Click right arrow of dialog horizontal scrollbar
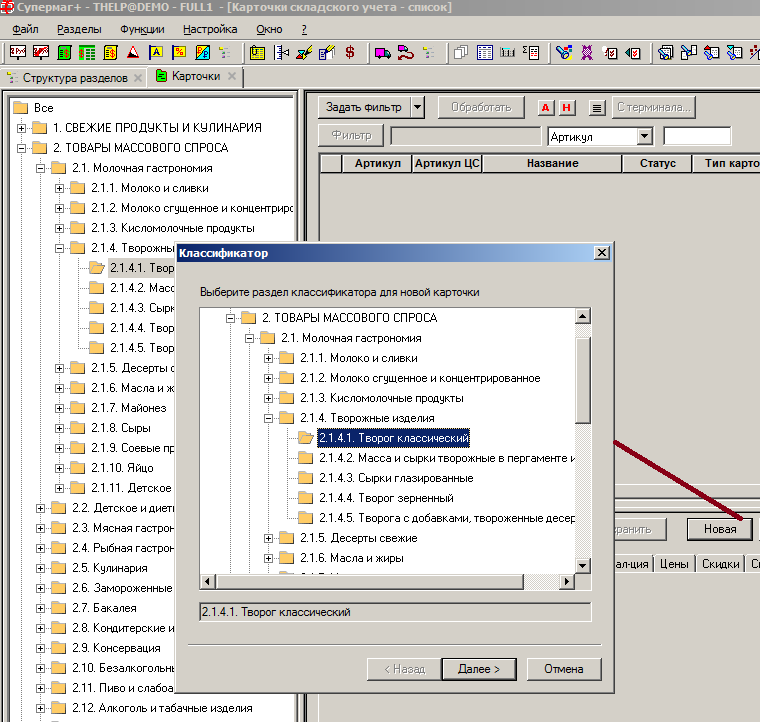 (x=566, y=581)
